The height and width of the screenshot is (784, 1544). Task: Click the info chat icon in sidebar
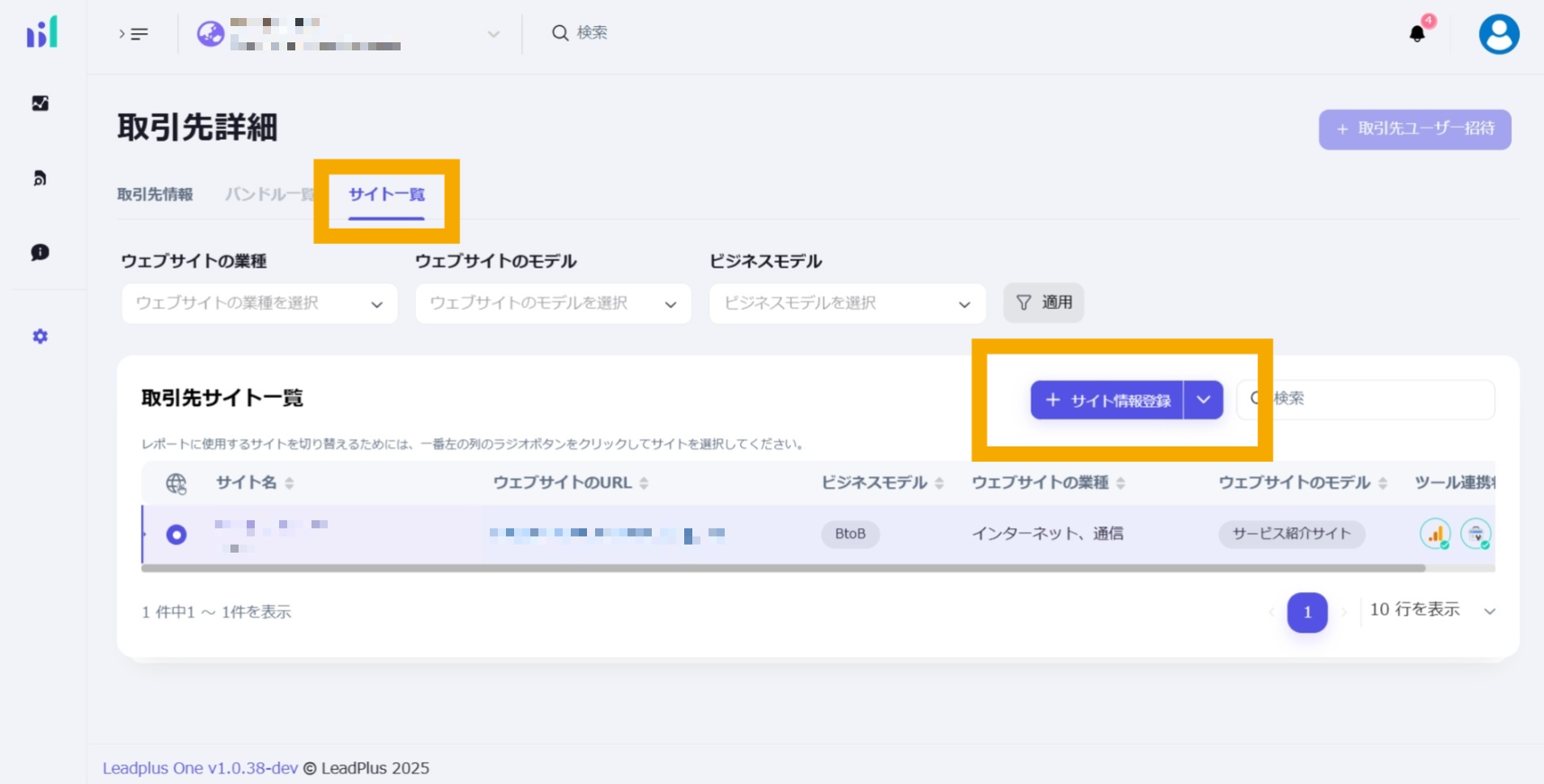(41, 252)
